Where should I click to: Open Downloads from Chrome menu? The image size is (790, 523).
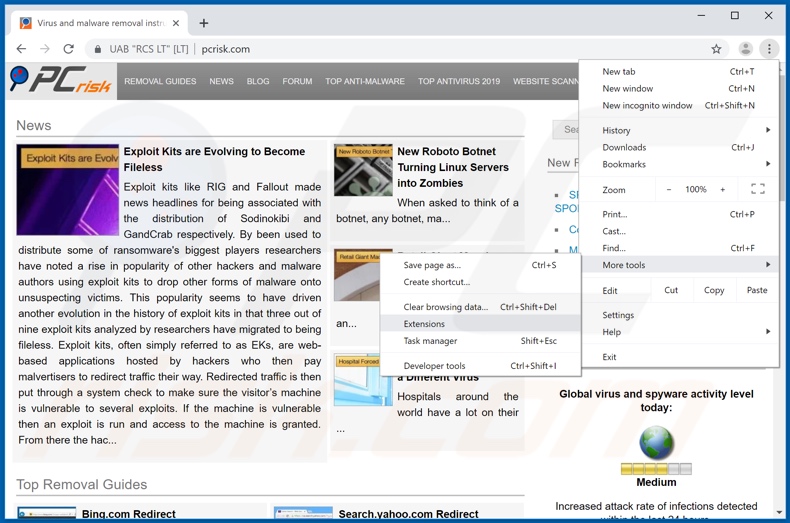coord(678,147)
